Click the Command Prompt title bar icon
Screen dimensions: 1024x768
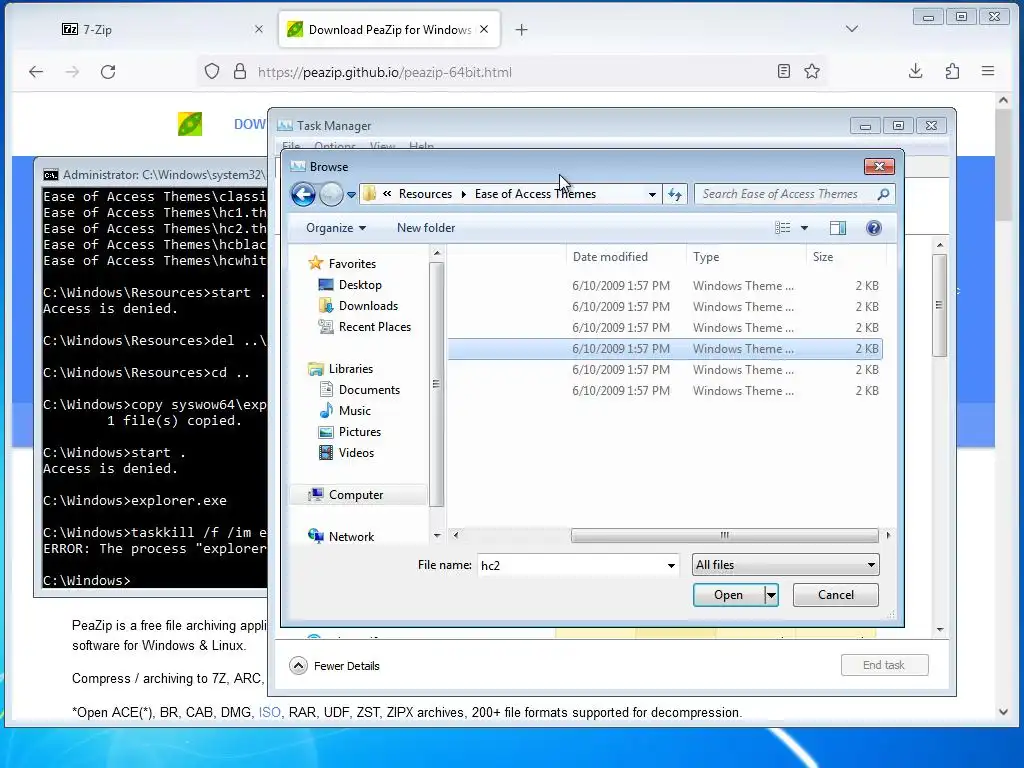point(50,175)
